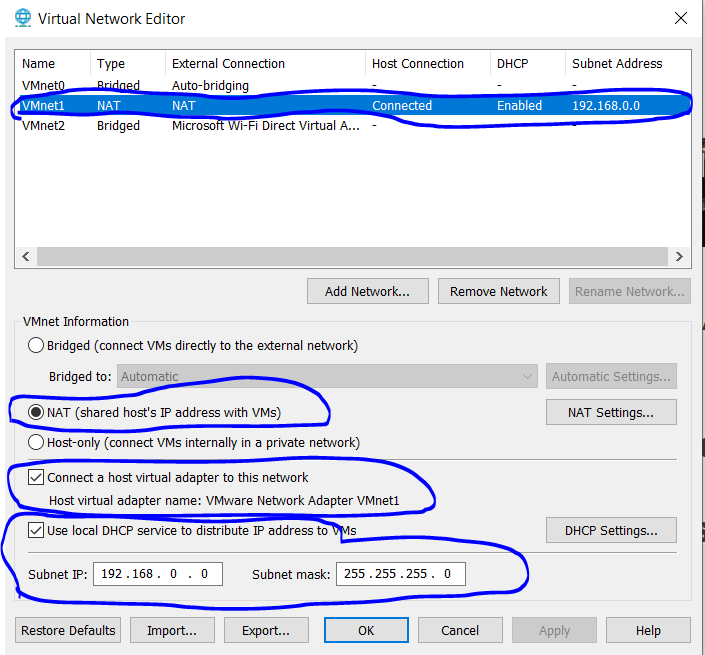Close the Virtual Network Editor window
The width and height of the screenshot is (705, 655).
pos(681,18)
